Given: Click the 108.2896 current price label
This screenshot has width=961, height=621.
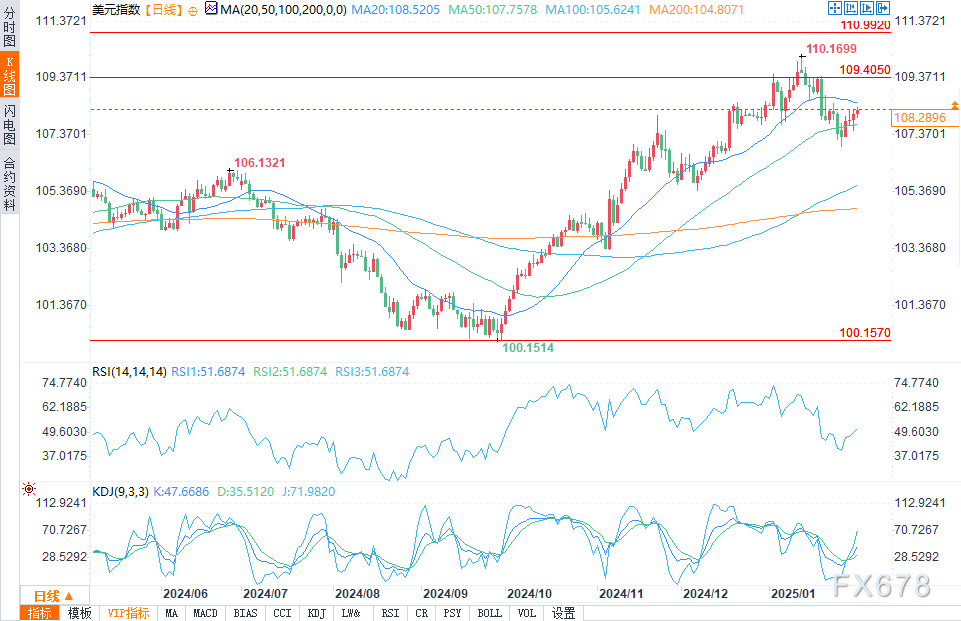Looking at the screenshot, I should [924, 118].
